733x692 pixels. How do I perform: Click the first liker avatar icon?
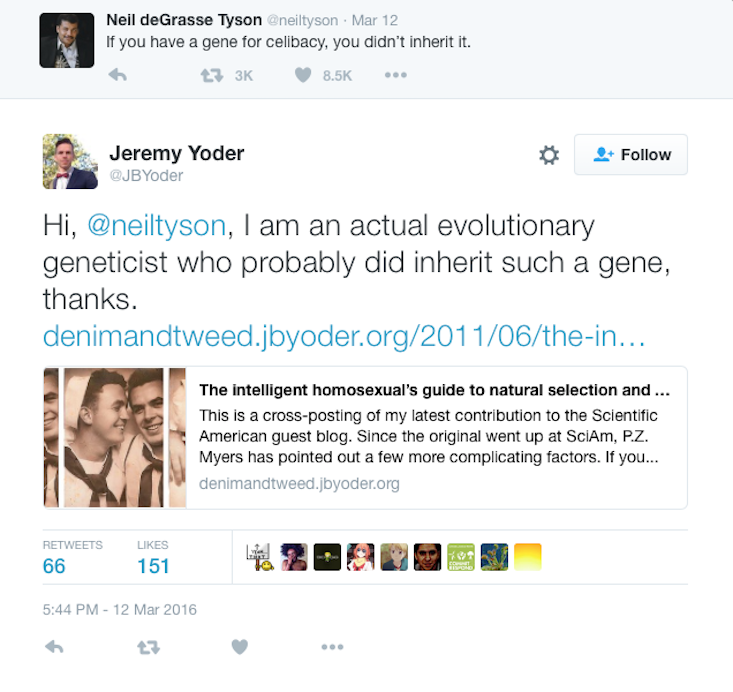[x=262, y=557]
